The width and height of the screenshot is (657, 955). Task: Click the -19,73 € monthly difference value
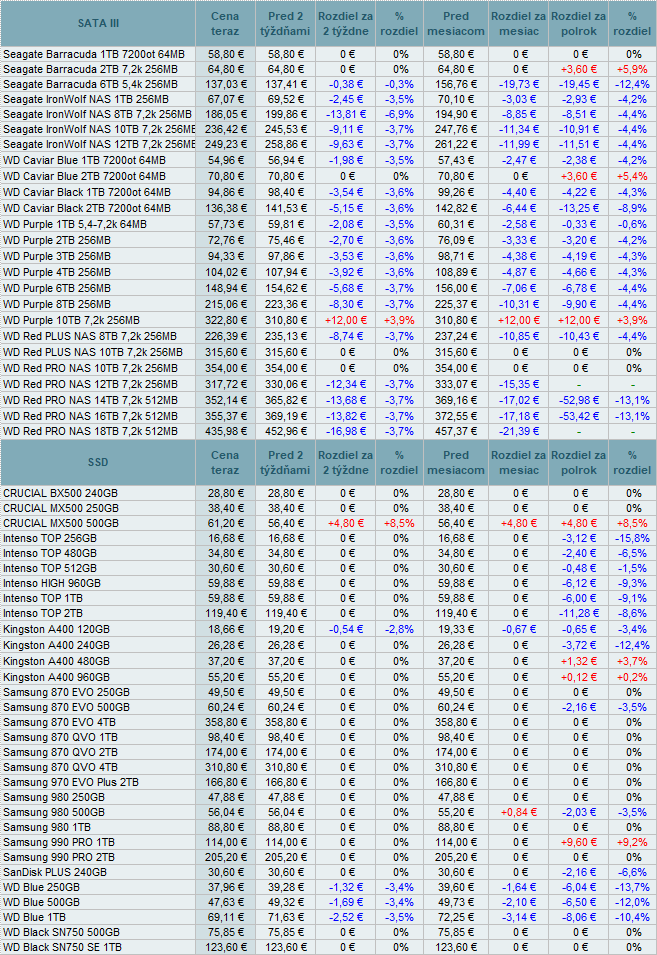519,84
